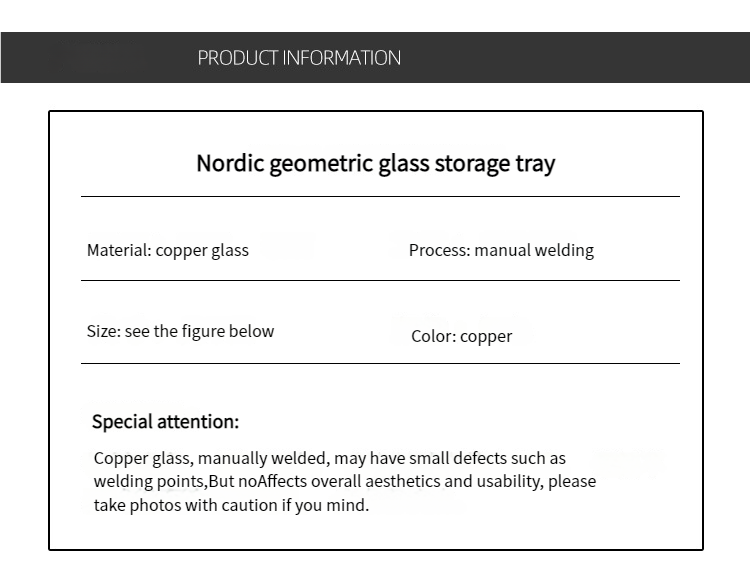Viewport: 750px width, 582px height.
Task: Click the "PRODUCT INFORMATION" header text
Action: [299, 58]
